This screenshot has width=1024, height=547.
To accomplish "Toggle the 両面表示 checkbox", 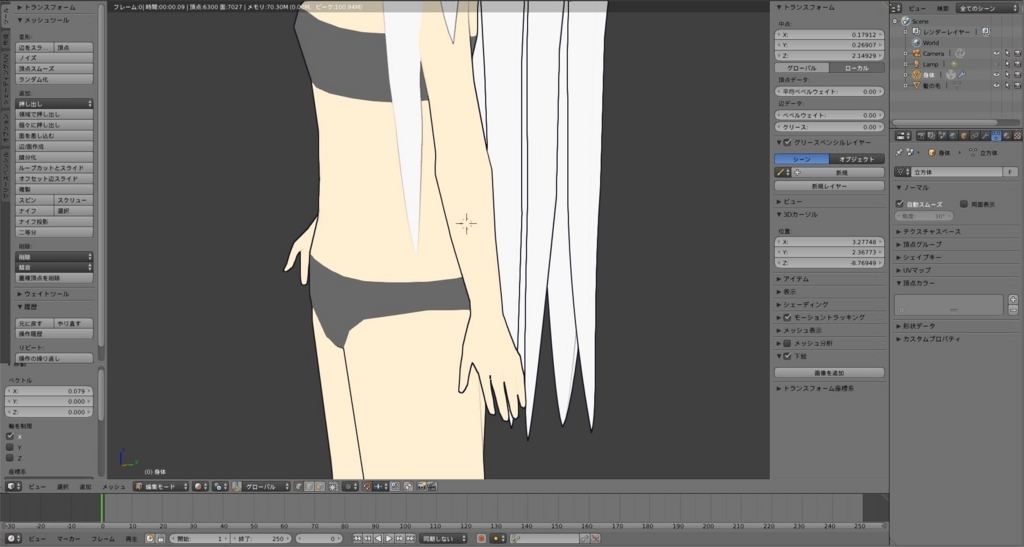I will [x=963, y=204].
